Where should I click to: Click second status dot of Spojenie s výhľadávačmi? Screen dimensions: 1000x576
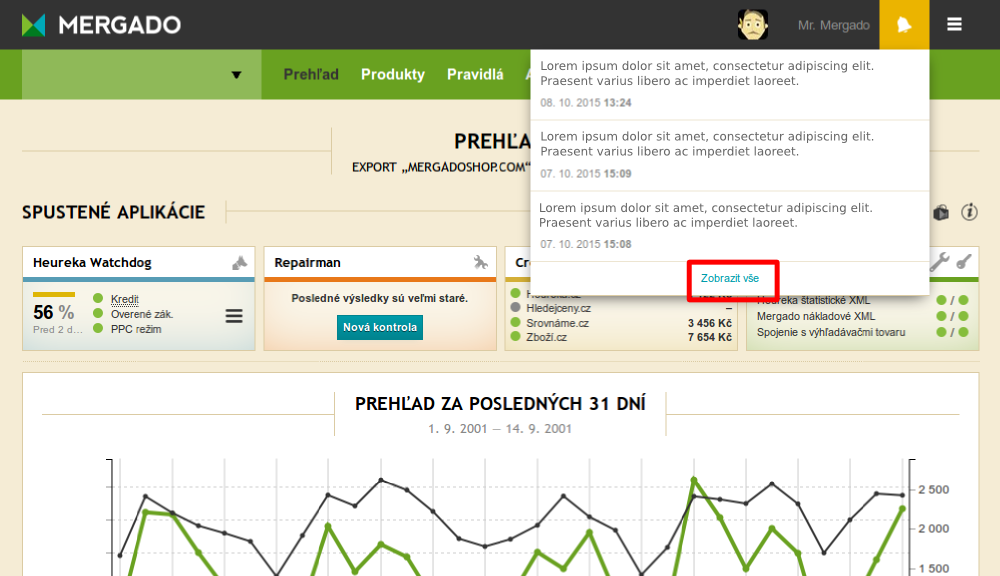point(964,332)
